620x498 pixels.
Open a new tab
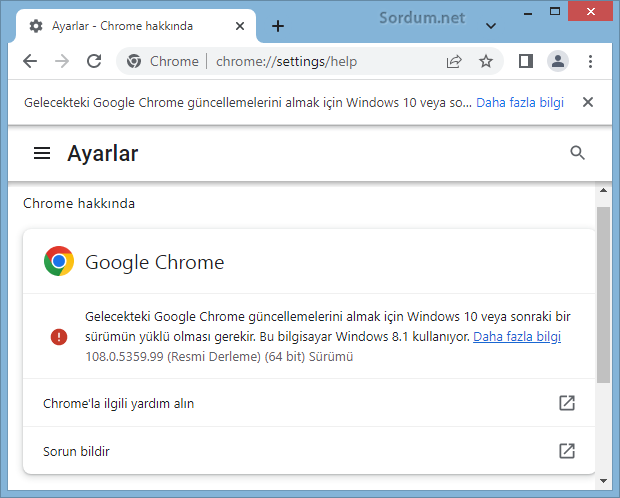(278, 26)
